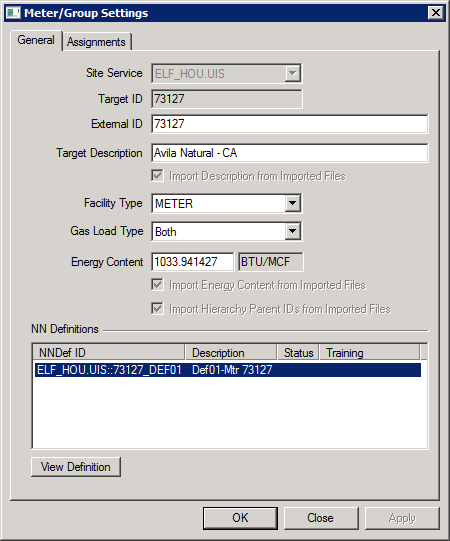Expand the Gas Load Type dropdown arrow
The width and height of the screenshot is (450, 541).
(x=292, y=231)
